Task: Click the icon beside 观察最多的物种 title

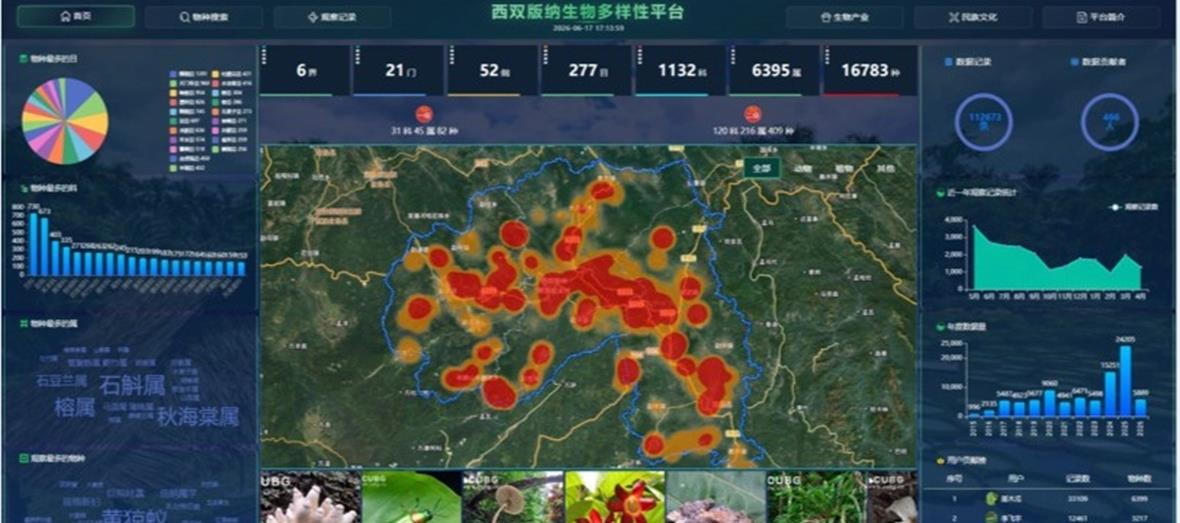Action: (x=24, y=458)
